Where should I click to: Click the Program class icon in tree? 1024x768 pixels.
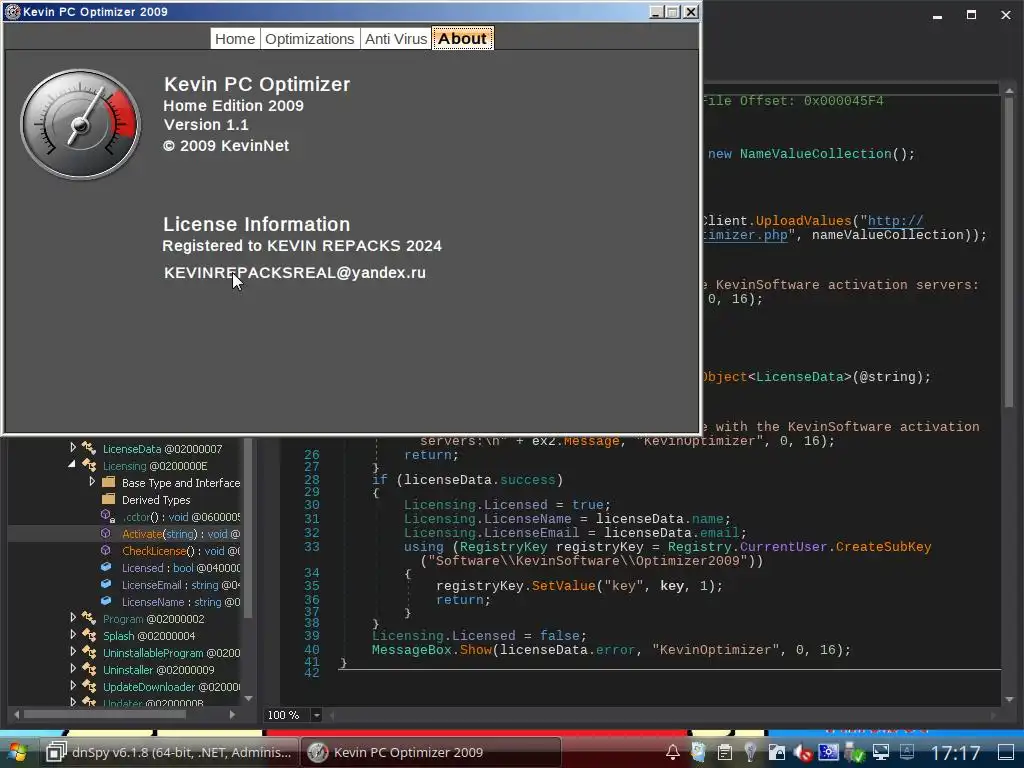pyautogui.click(x=89, y=618)
